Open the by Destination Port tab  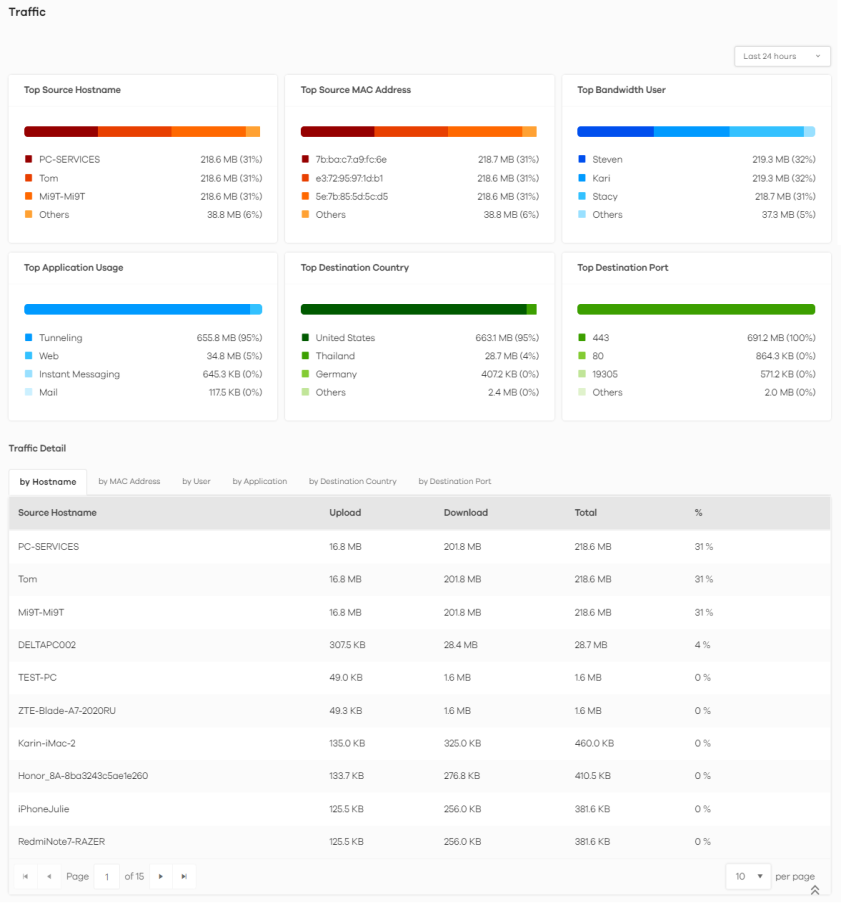454,481
